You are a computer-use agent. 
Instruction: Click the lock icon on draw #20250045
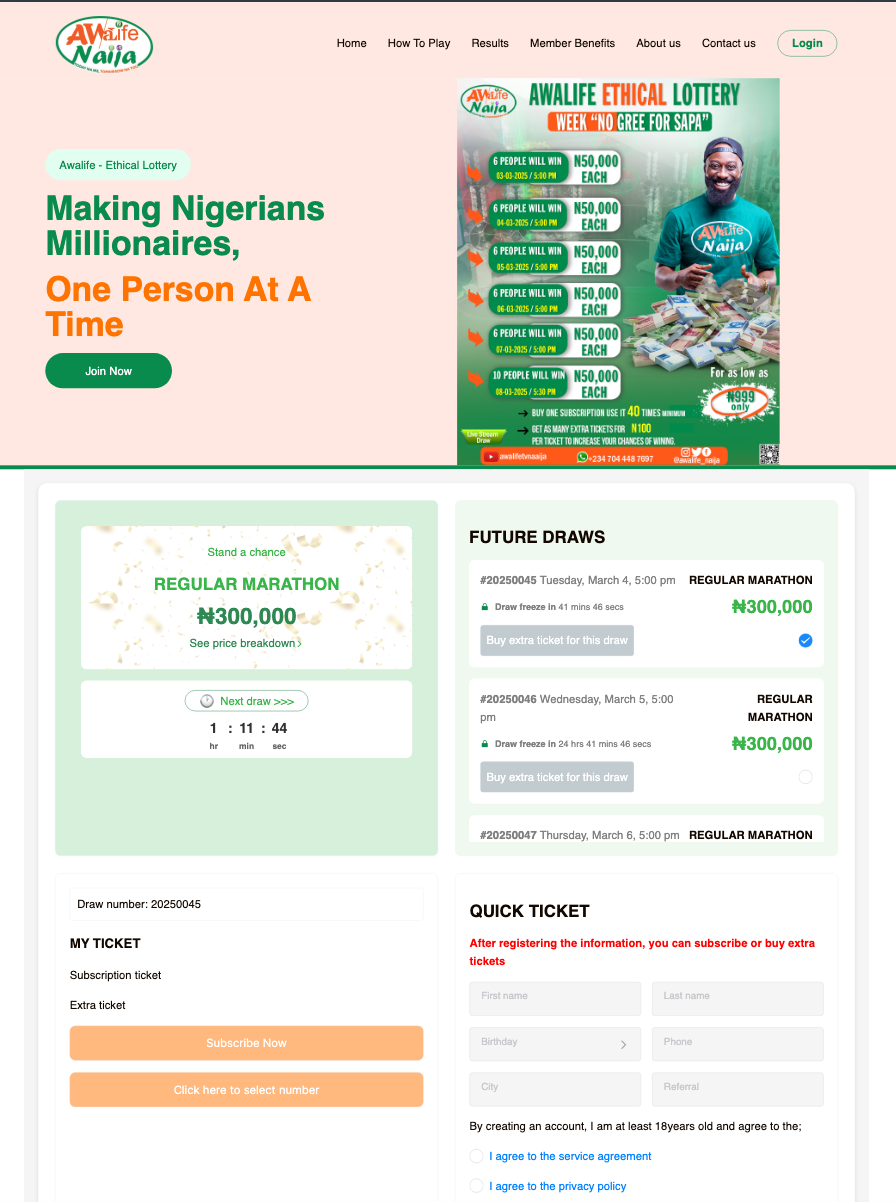pos(485,607)
